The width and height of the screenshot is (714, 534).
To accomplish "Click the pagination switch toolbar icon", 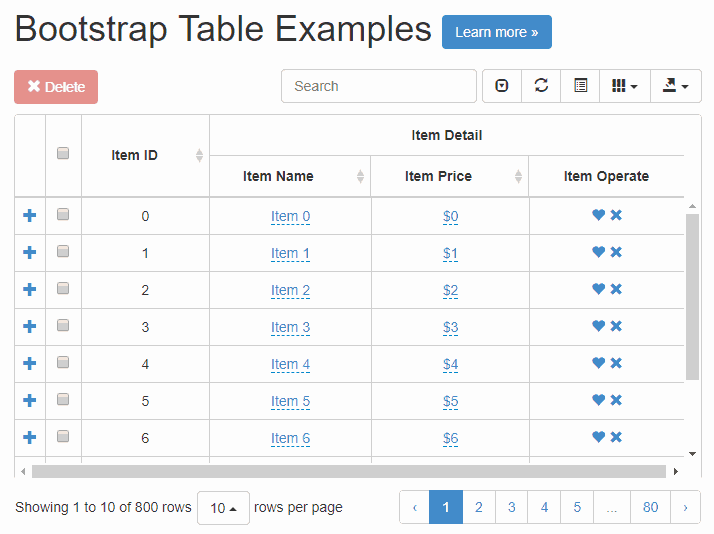I will coord(502,86).
